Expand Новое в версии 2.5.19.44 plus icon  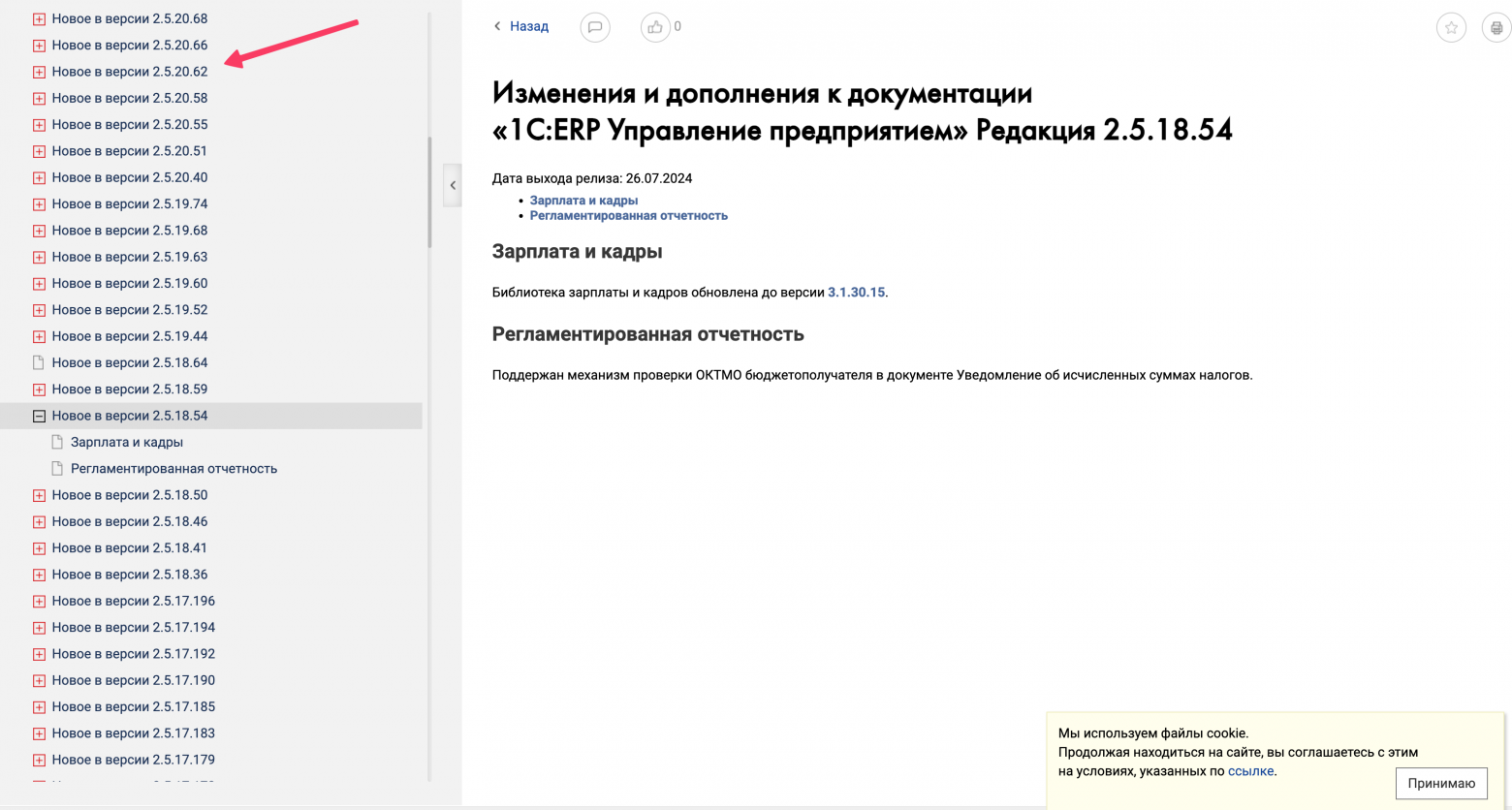coord(39,337)
